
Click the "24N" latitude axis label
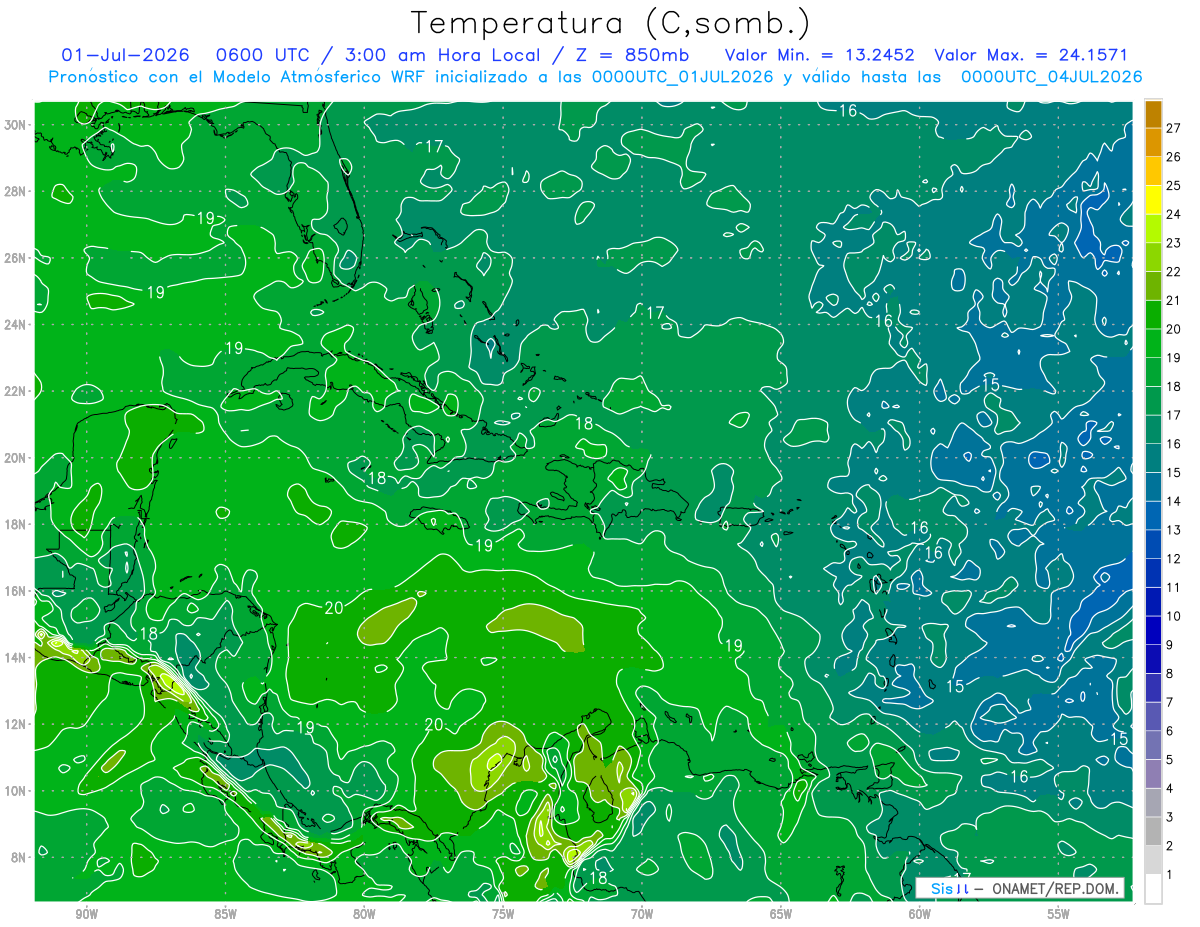tap(17, 325)
